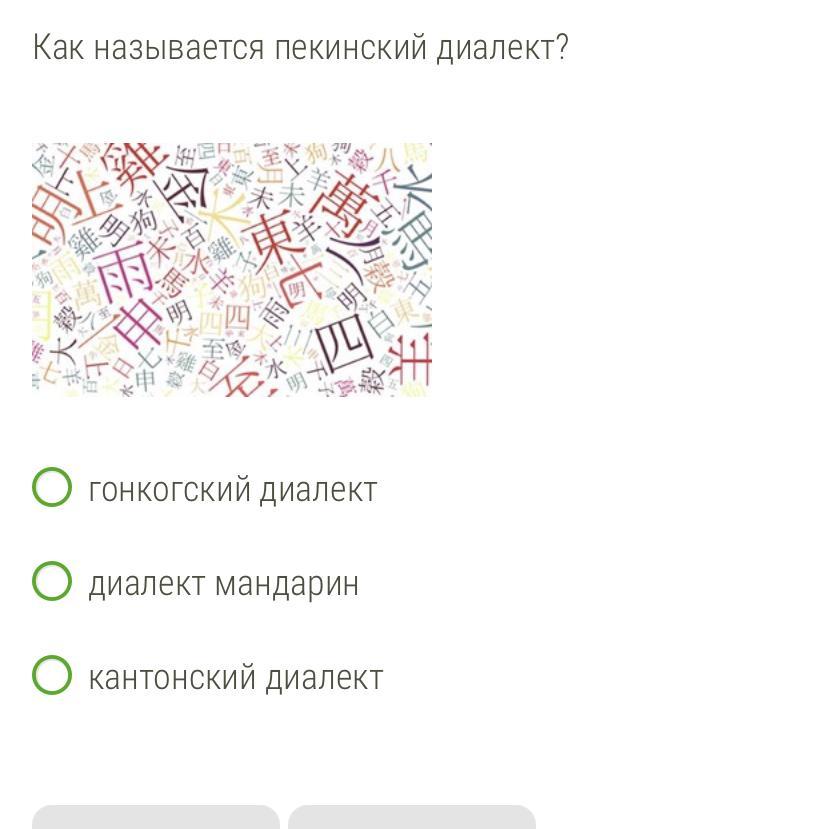Click the large yellow 木 character in image
The height and width of the screenshot is (829, 828).
pyautogui.click(x=221, y=212)
